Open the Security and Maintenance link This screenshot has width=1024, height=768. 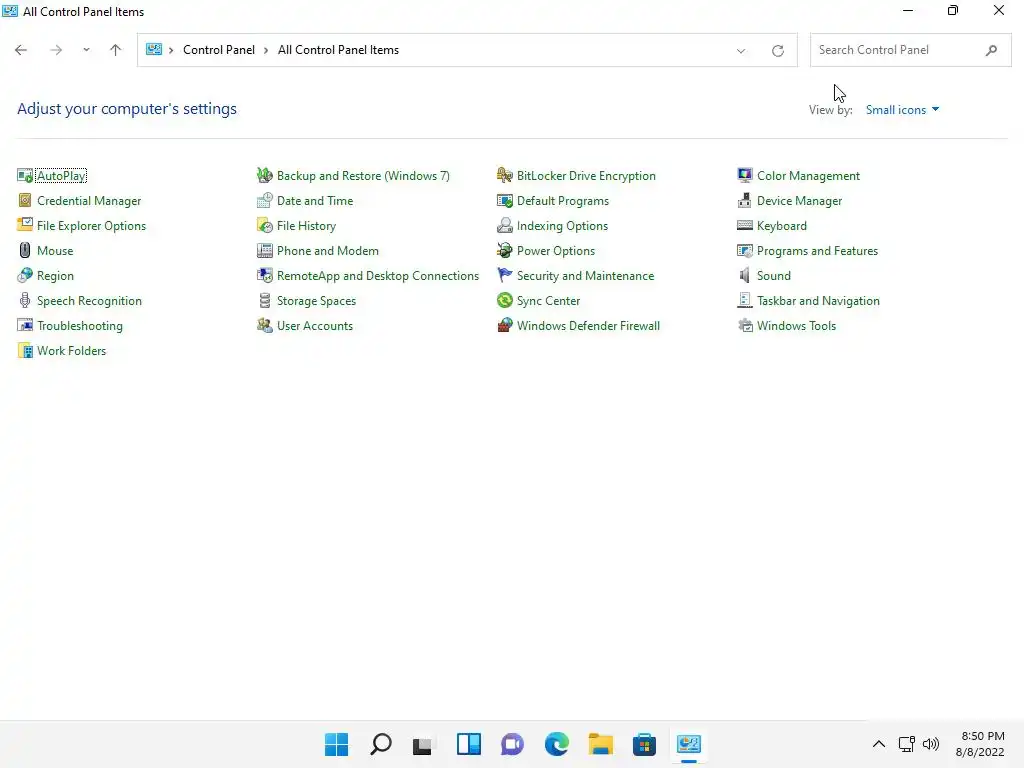(585, 276)
